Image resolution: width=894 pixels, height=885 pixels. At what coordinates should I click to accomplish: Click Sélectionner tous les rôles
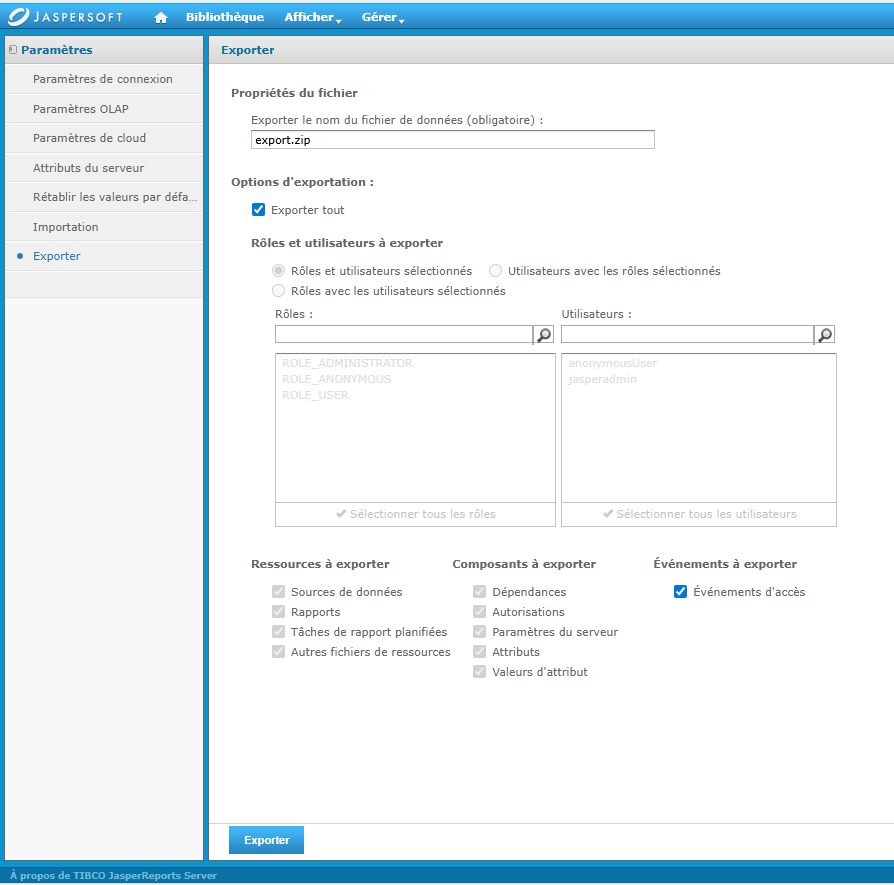tap(415, 514)
